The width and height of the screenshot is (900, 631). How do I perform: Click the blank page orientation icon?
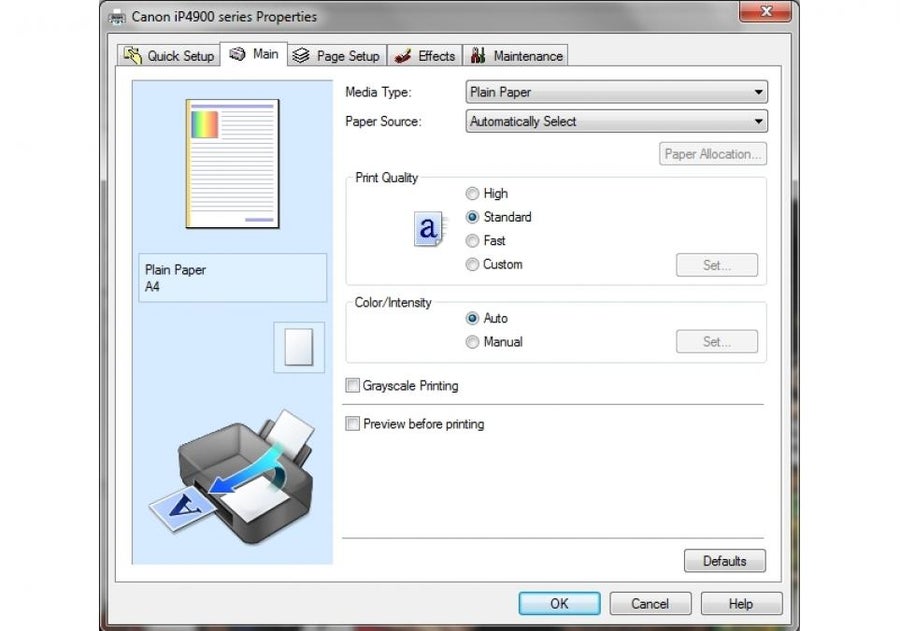click(299, 347)
